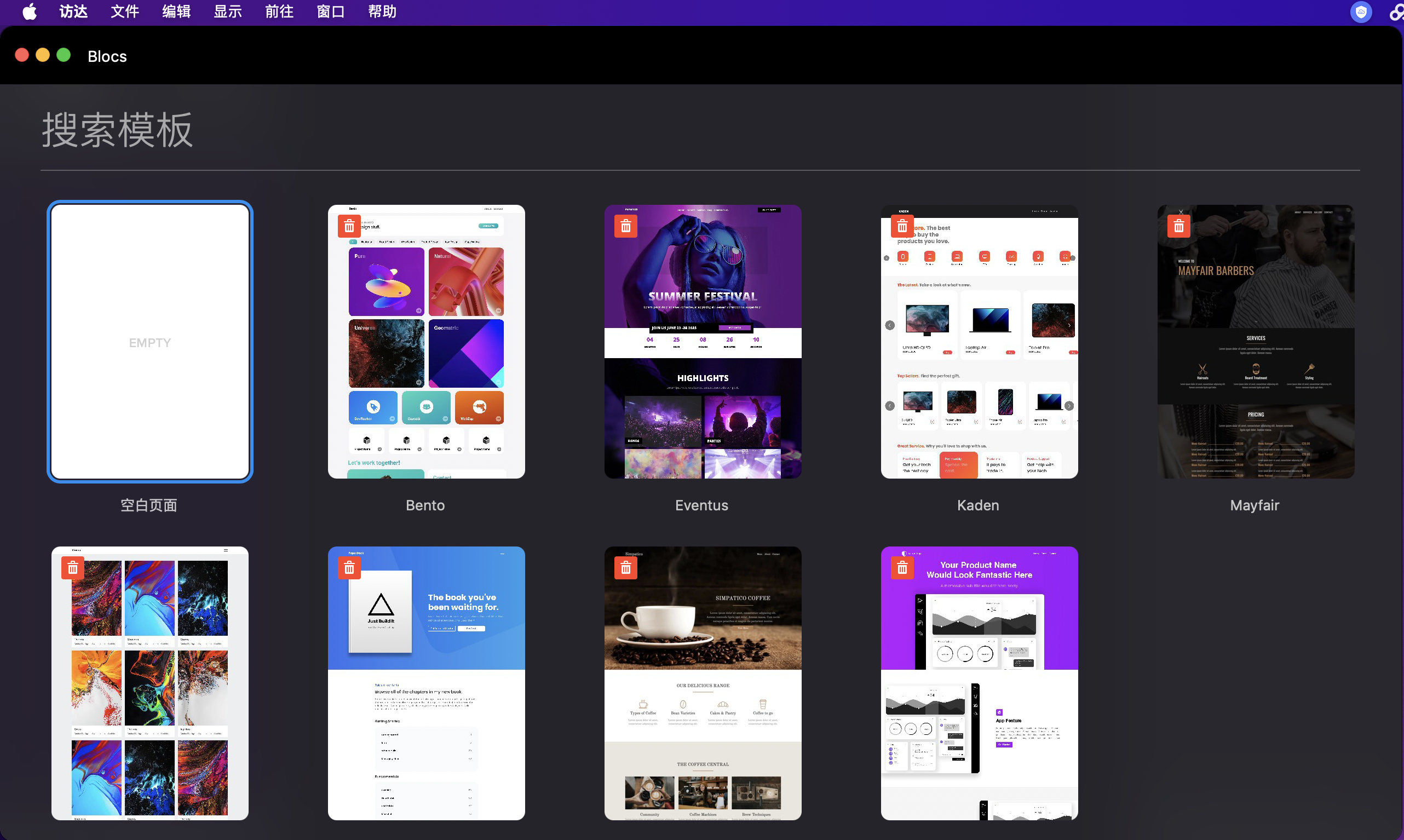Remove the purple app product template
Viewport: 1404px width, 840px height.
tap(902, 568)
